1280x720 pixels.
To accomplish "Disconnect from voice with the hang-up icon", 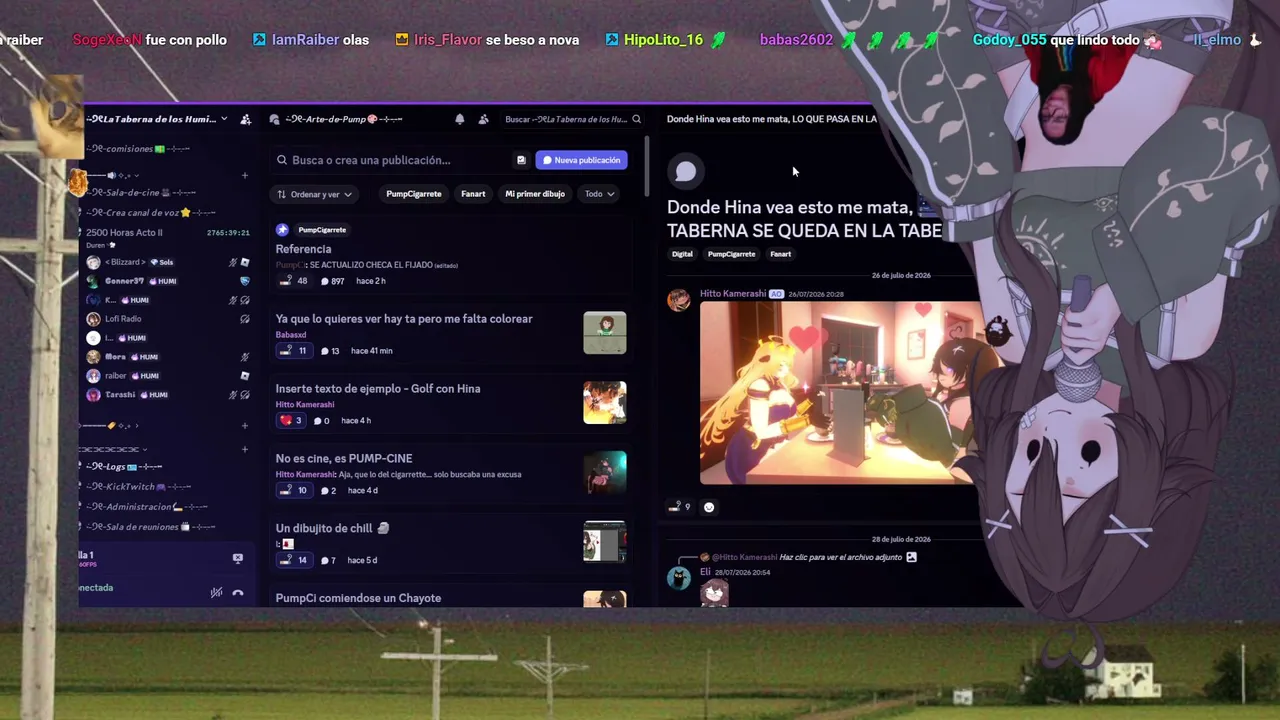I will tap(237, 593).
